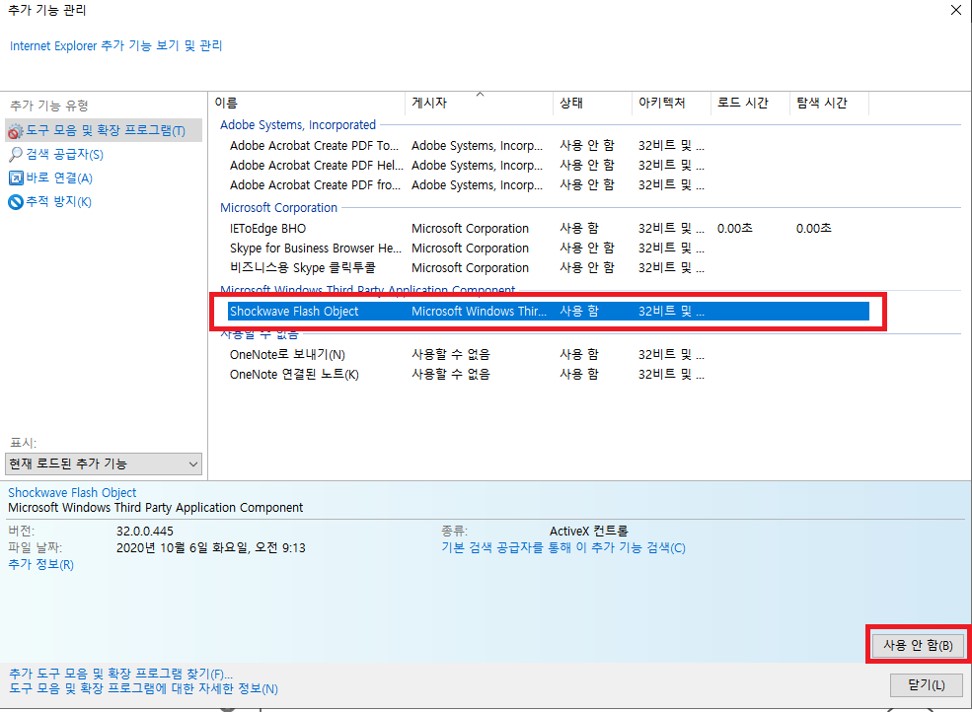Sort list by 상태 column header
972x712 pixels.
coord(592,103)
